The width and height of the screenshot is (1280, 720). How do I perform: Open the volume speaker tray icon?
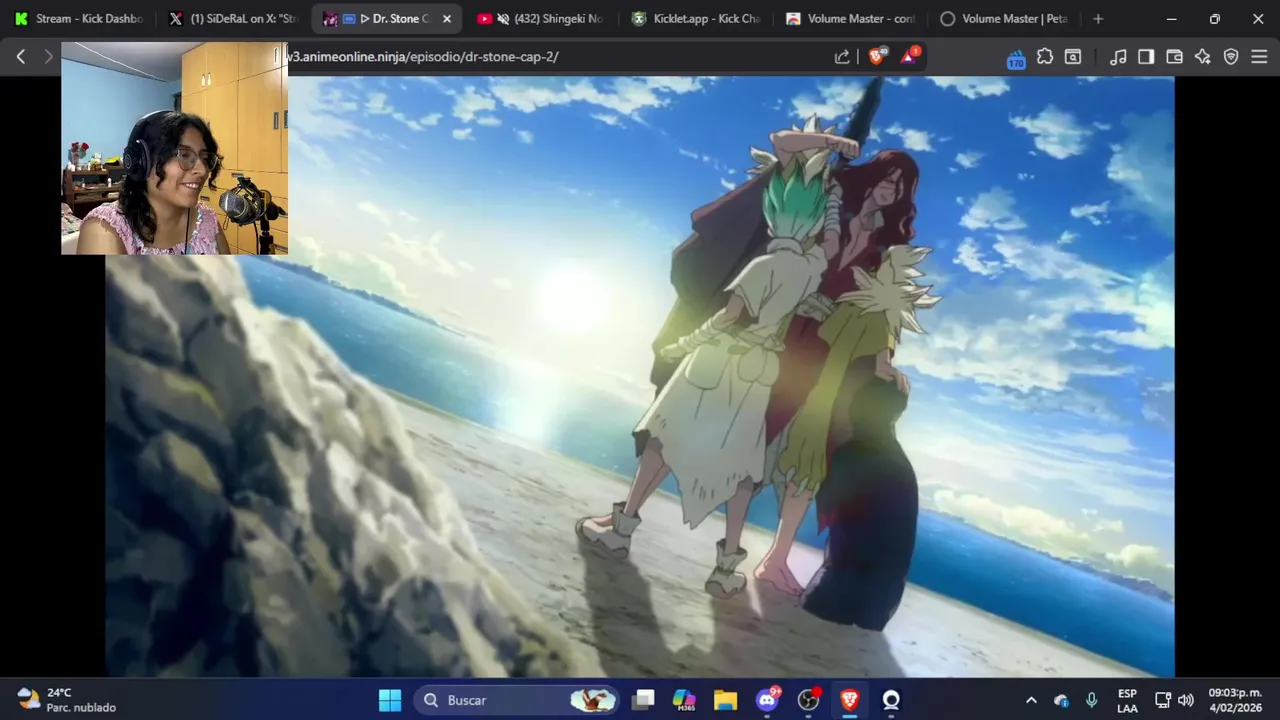click(x=1186, y=700)
